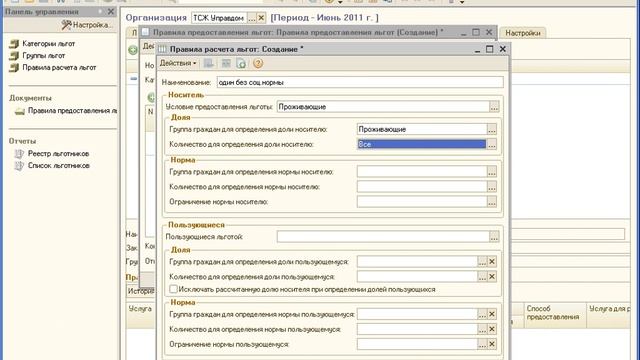Screen dimensions: 640x360
Task: Open Категории льгот in control panel
Action: pyautogui.click(x=49, y=44)
